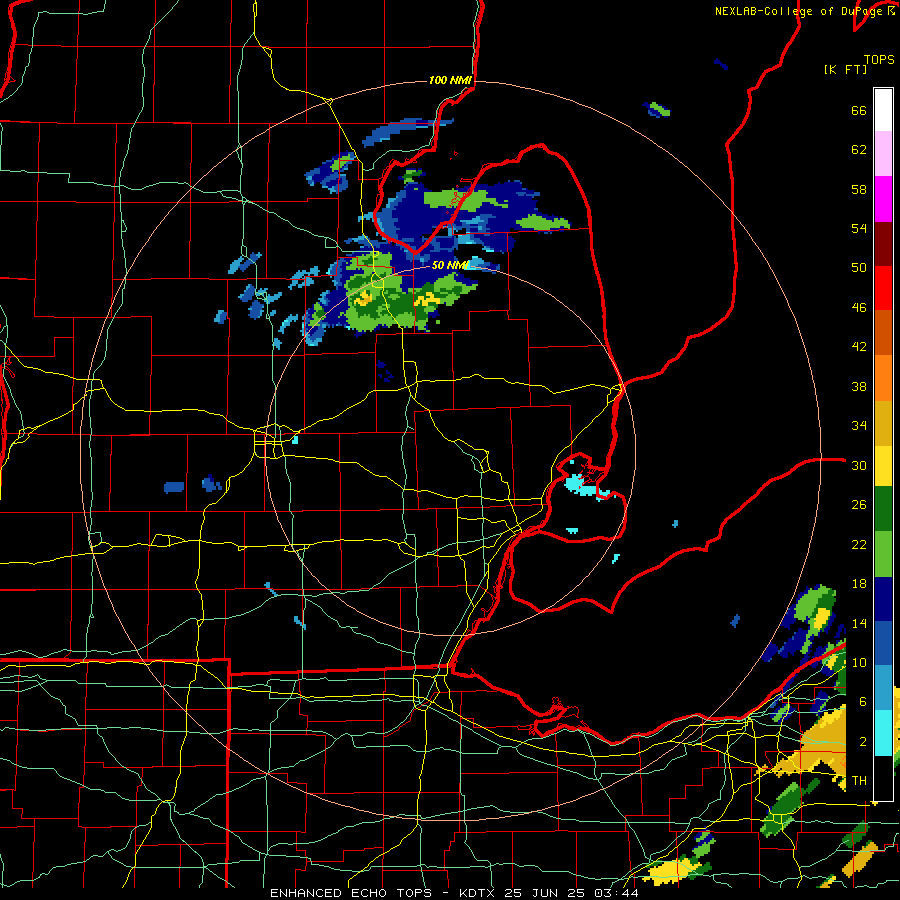Screen dimensions: 900x900
Task: Click the '50 NMI' range ring label
Action: pos(450,265)
